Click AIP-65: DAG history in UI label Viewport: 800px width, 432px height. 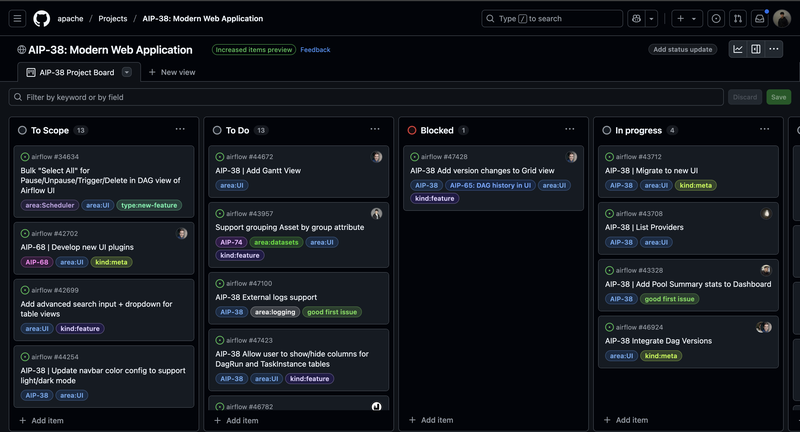click(x=490, y=186)
